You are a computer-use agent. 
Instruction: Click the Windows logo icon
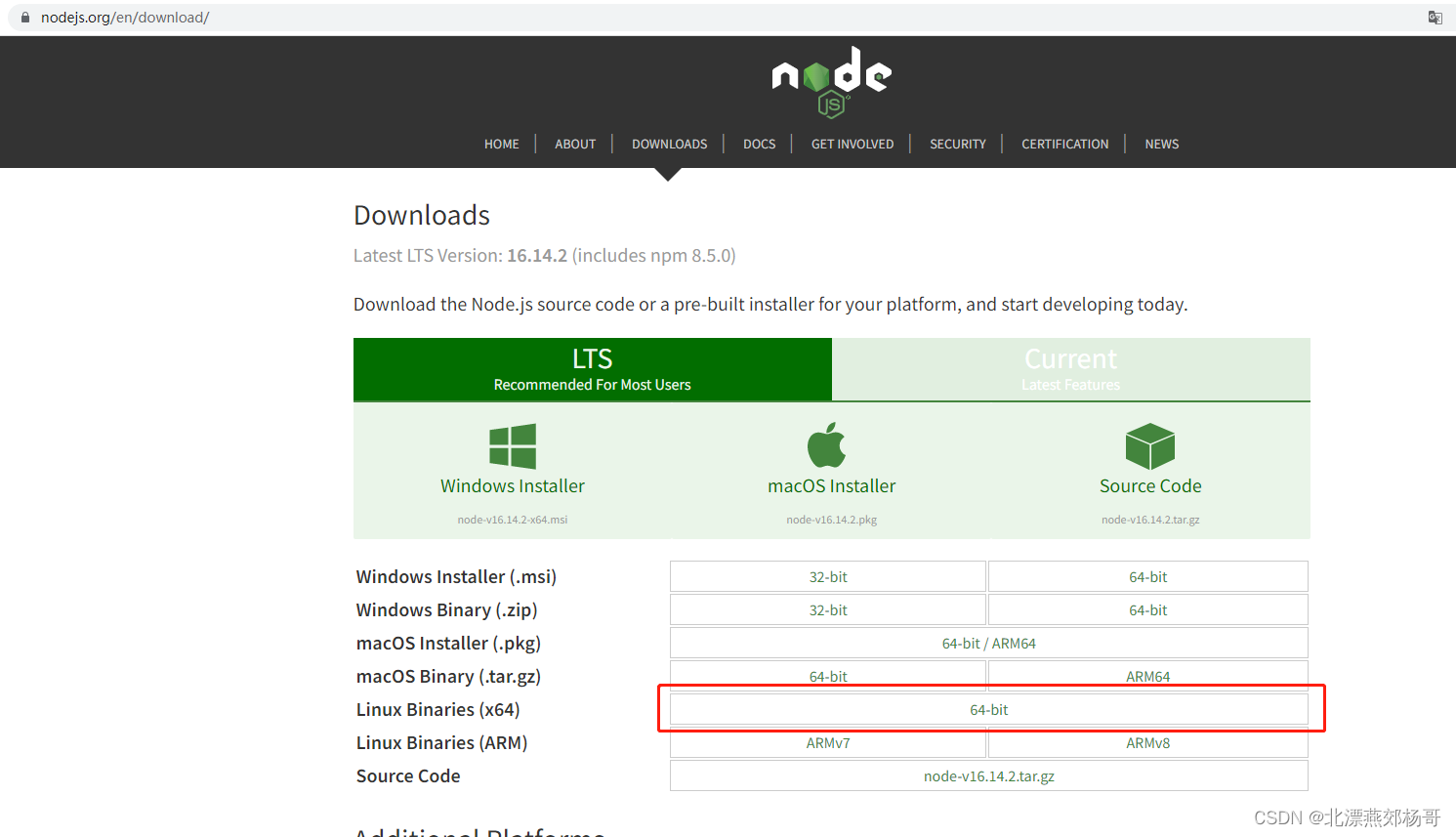[513, 446]
